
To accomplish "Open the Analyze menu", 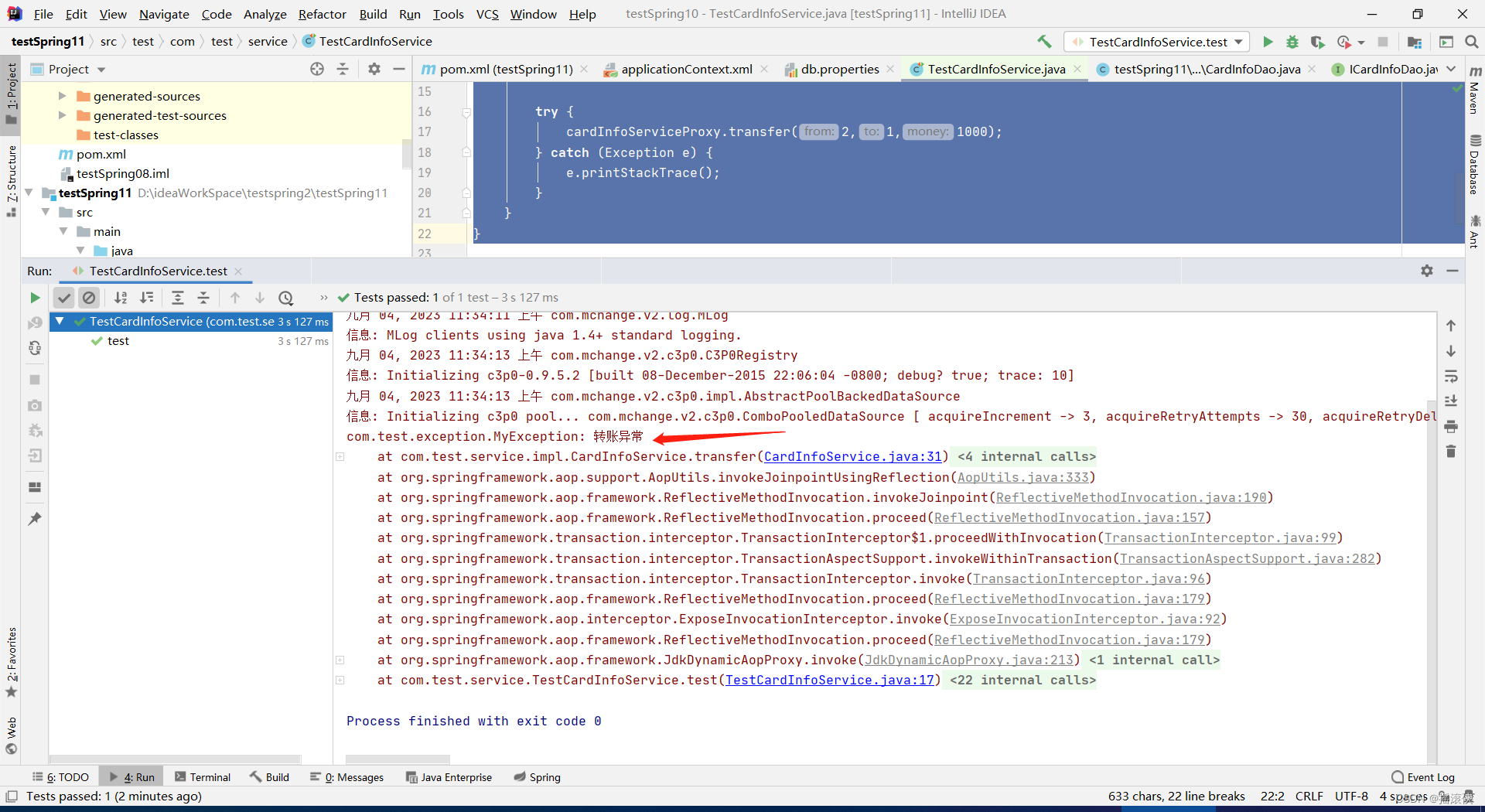I will (x=265, y=14).
